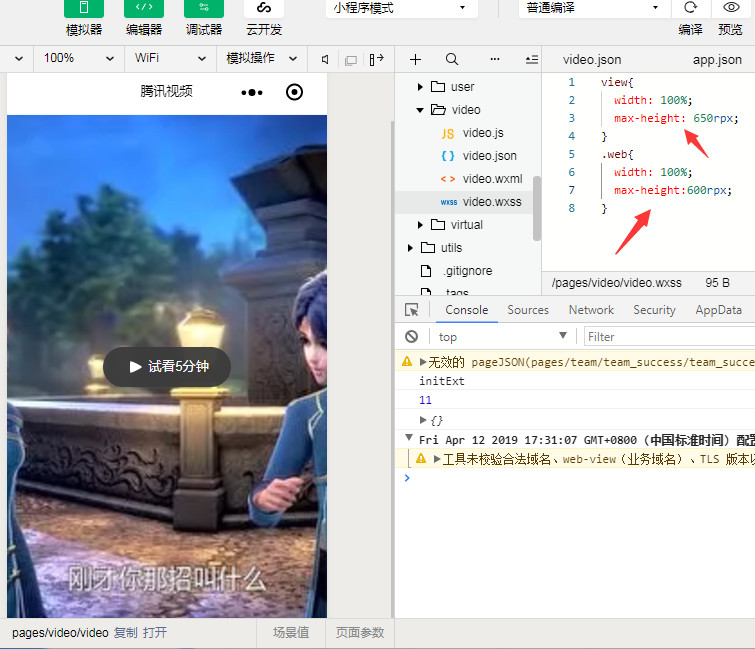Click line 7 max-height:600rpx code
This screenshot has height=649, width=755.
pyautogui.click(x=673, y=191)
